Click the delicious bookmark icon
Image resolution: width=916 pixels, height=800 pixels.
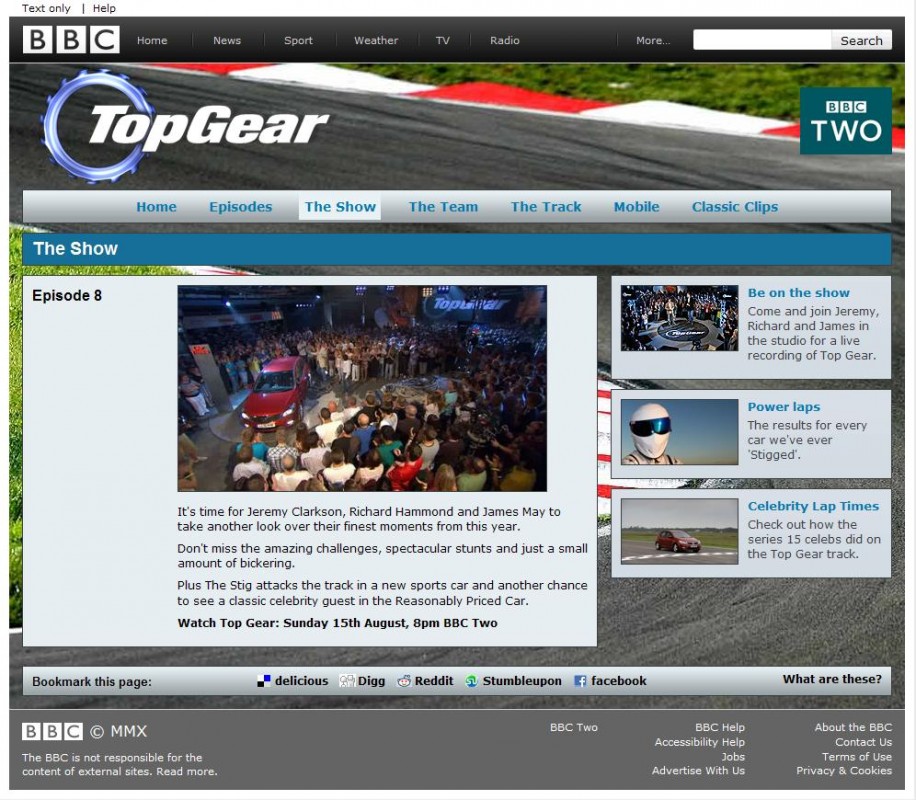coord(263,681)
